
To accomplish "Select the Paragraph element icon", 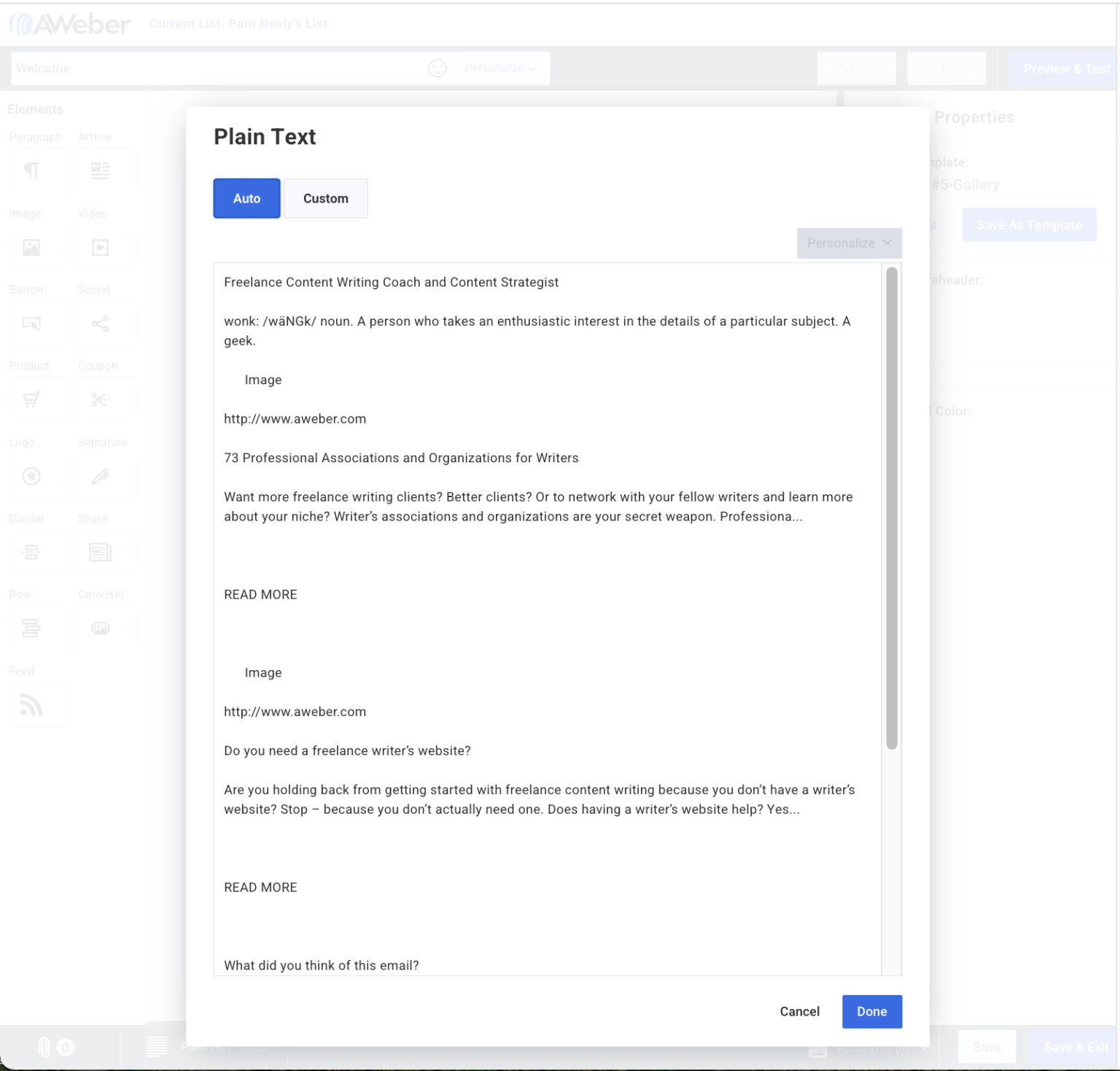I will click(x=33, y=170).
